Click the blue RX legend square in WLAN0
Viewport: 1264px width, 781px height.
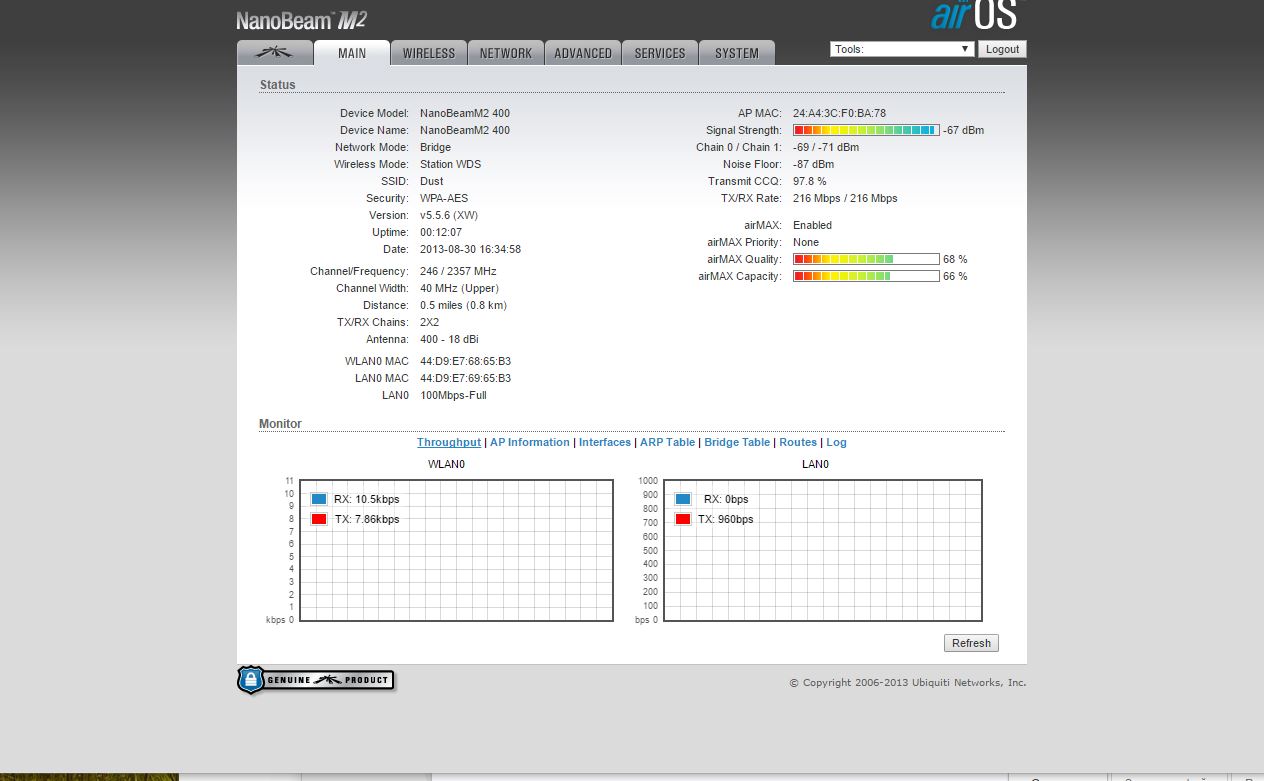tap(319, 499)
